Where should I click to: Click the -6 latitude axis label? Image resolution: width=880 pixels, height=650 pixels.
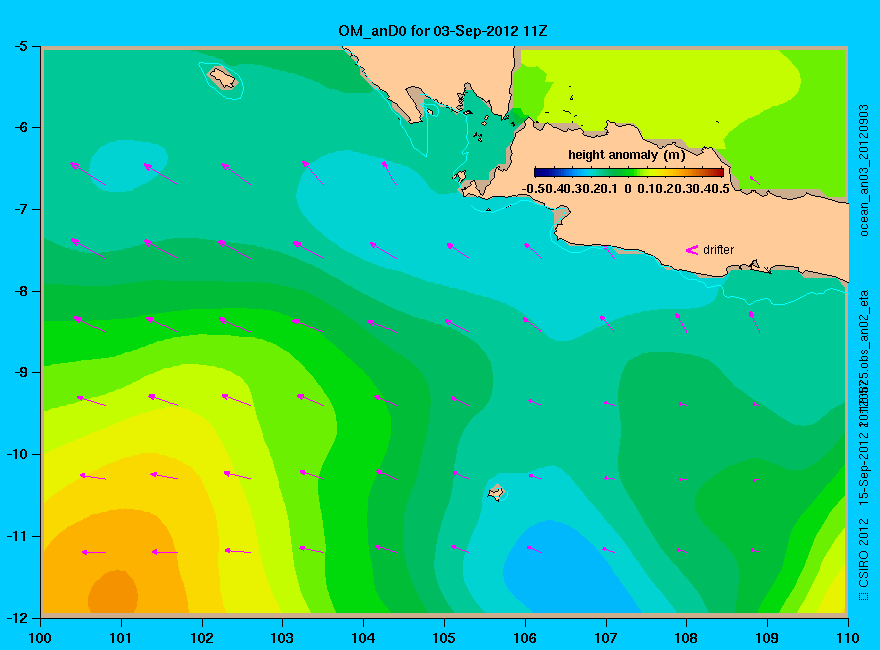click(x=20, y=127)
